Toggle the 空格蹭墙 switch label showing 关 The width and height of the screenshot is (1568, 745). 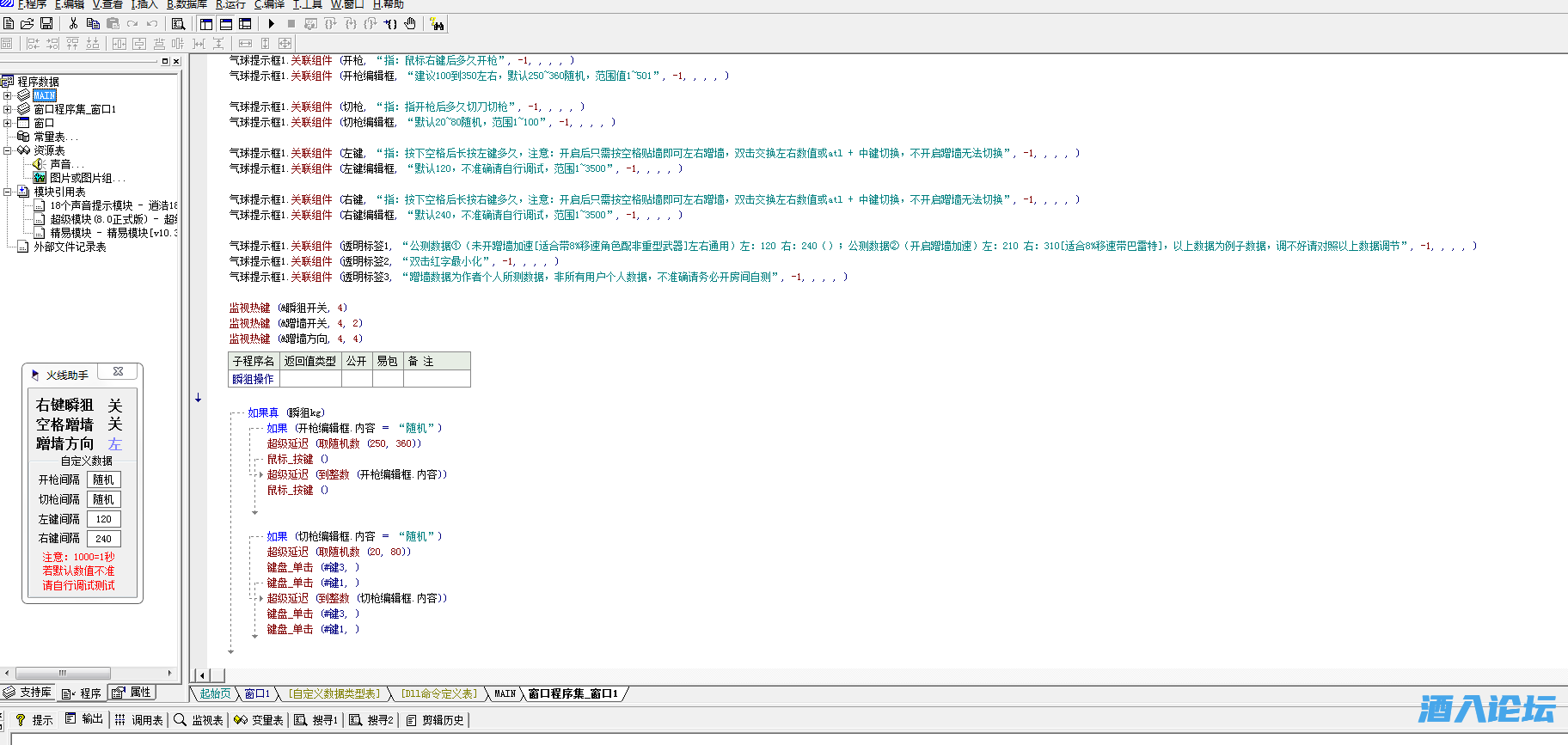pos(115,424)
